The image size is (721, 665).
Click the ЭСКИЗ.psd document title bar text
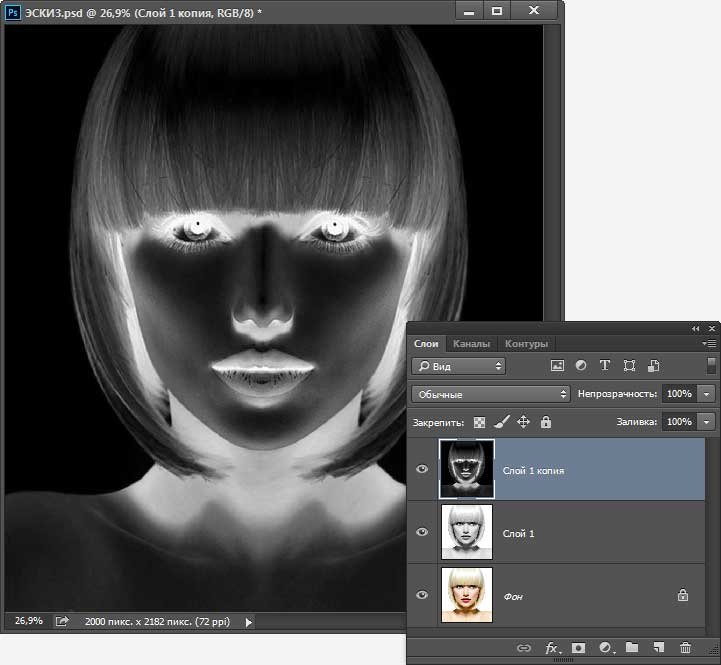tap(143, 13)
